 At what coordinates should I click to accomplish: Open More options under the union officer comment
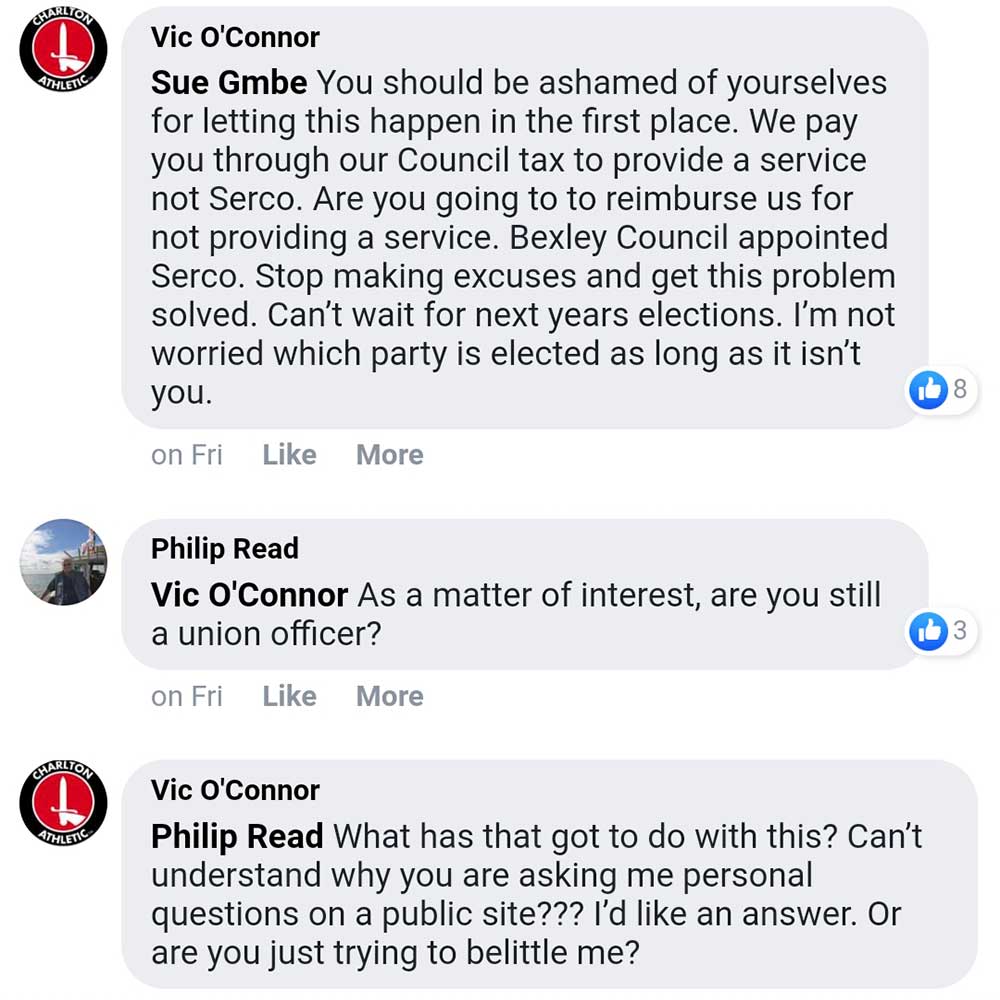click(x=389, y=696)
